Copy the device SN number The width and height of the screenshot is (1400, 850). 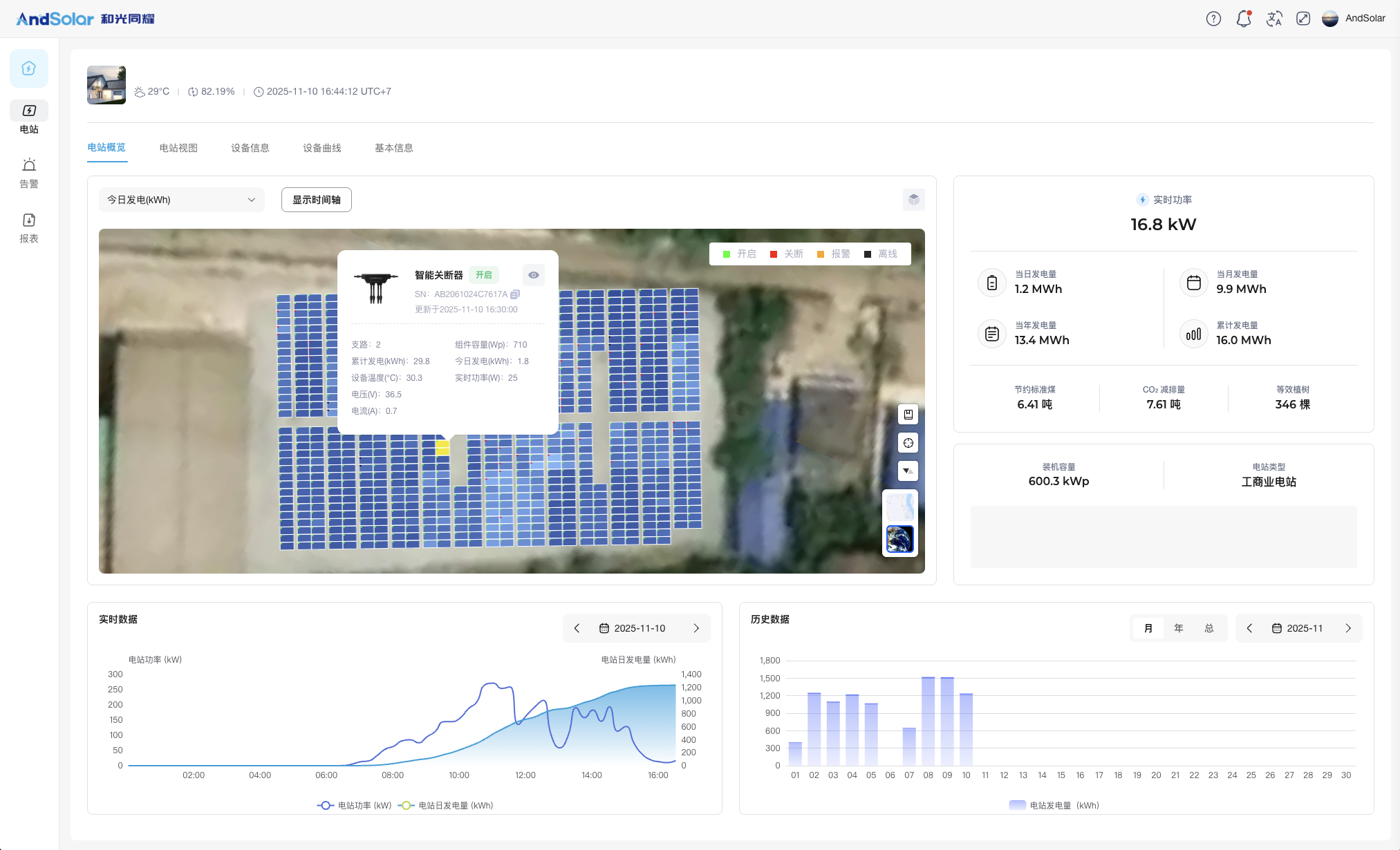click(x=515, y=294)
